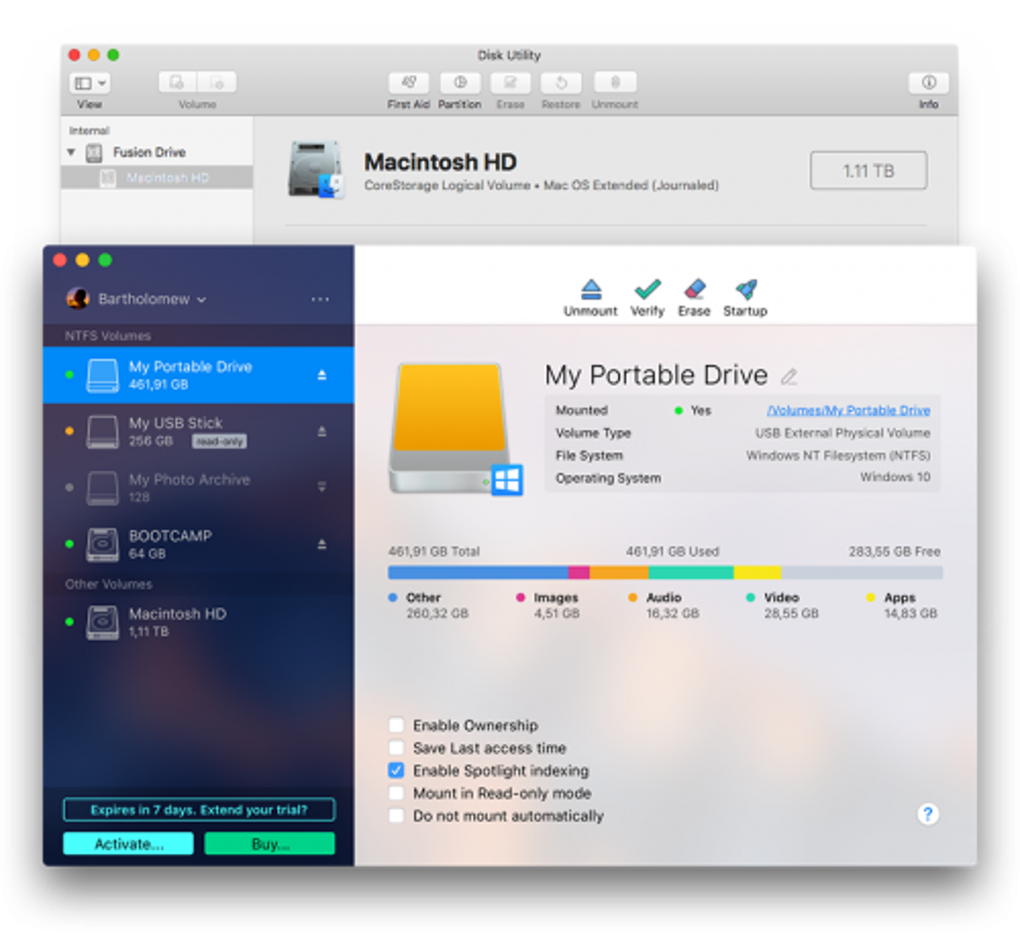Click the Windows NT Filesystem (NTFS) value
The width and height of the screenshot is (1020, 942).
coord(838,455)
